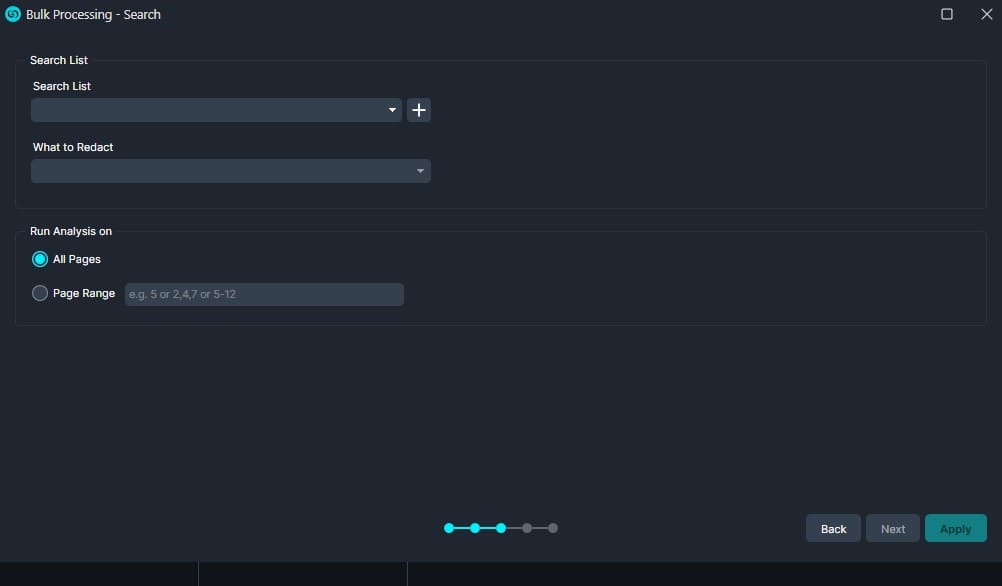Click the Apply button
Viewport: 1002px width, 586px height.
click(x=955, y=528)
